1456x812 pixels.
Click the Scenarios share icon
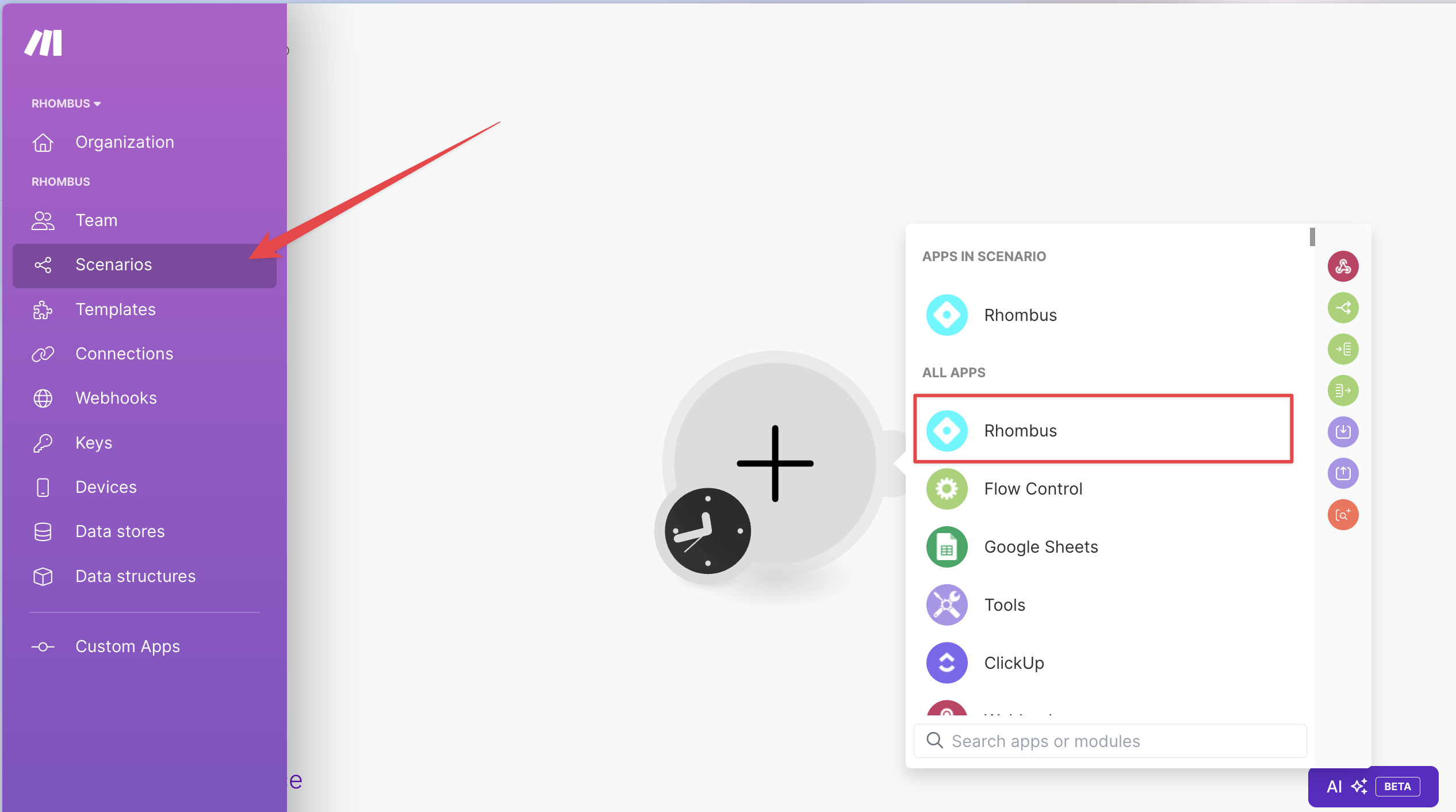pyautogui.click(x=43, y=265)
